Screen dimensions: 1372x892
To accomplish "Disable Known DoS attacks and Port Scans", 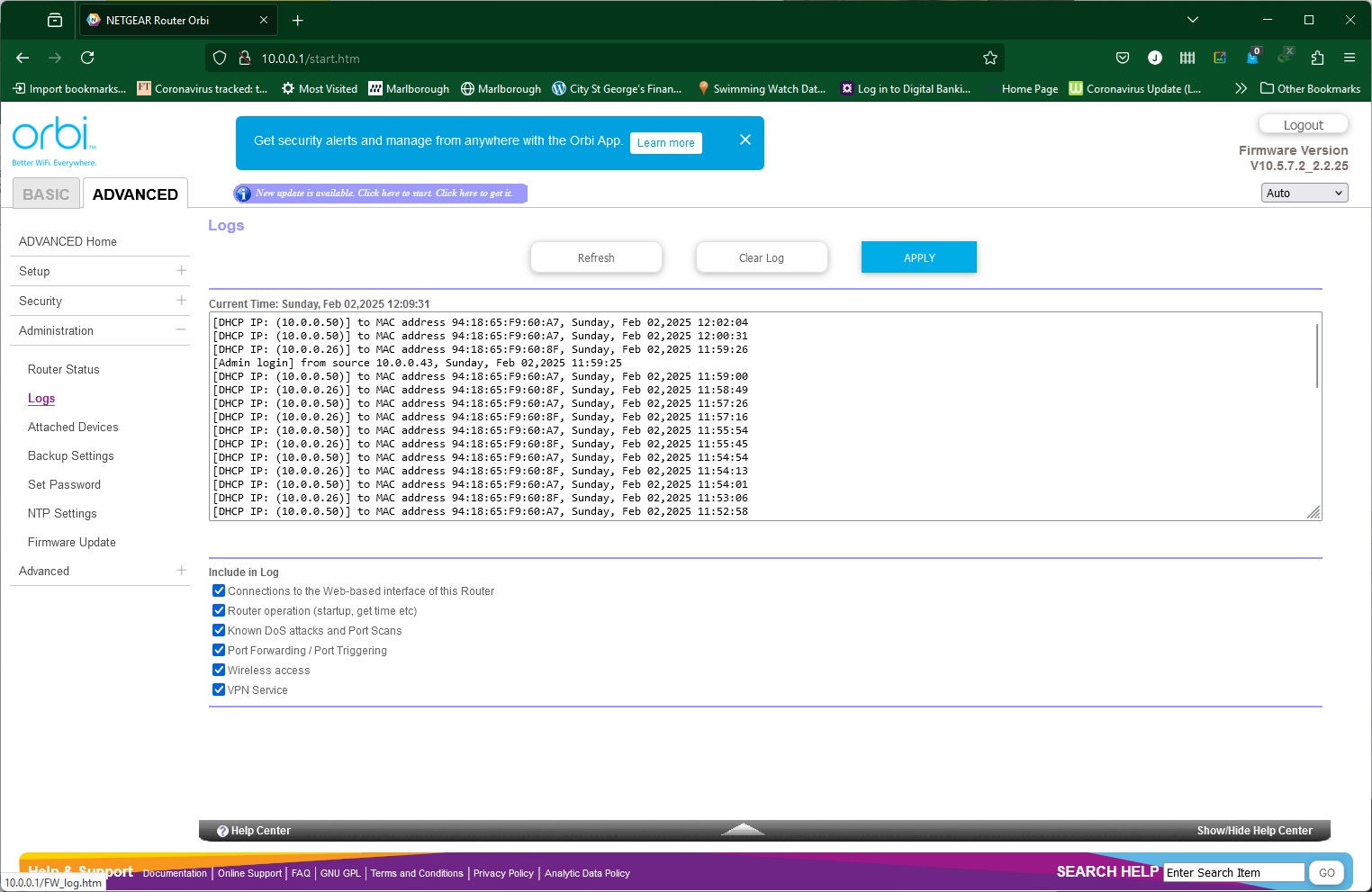I will click(219, 631).
